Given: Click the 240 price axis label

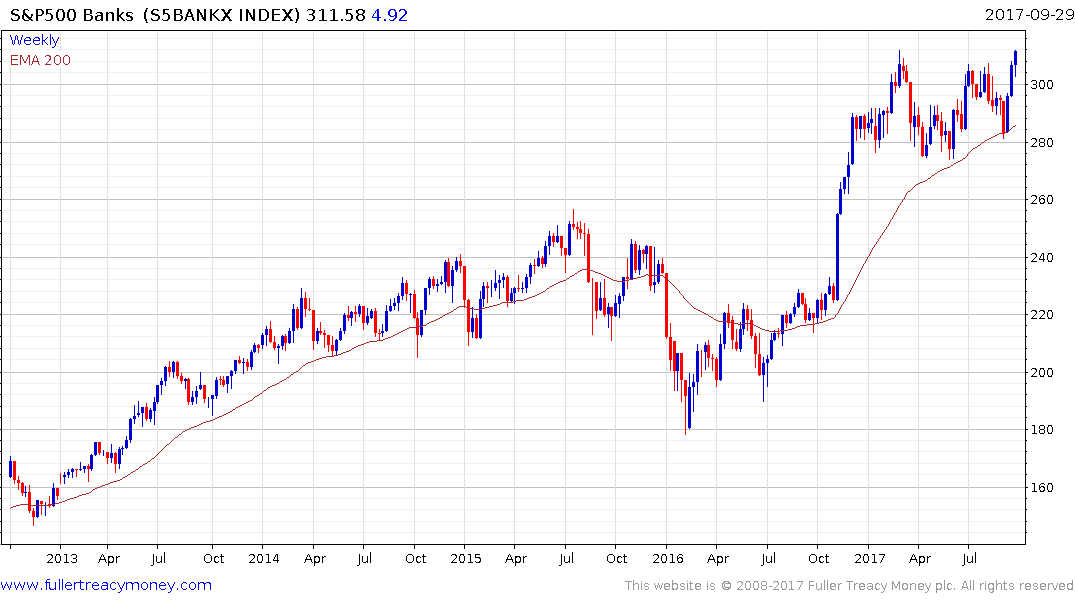Looking at the screenshot, I should pos(1042,258).
